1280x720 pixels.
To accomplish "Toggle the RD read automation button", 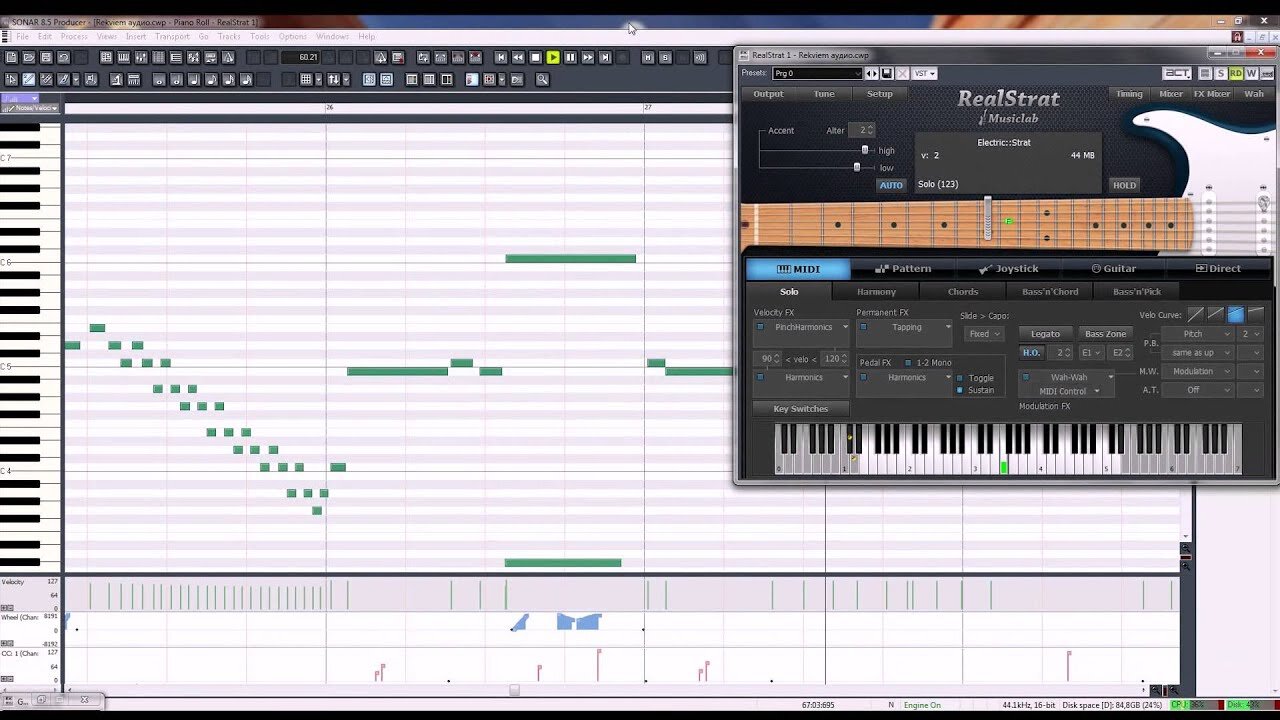I will pos(1236,73).
